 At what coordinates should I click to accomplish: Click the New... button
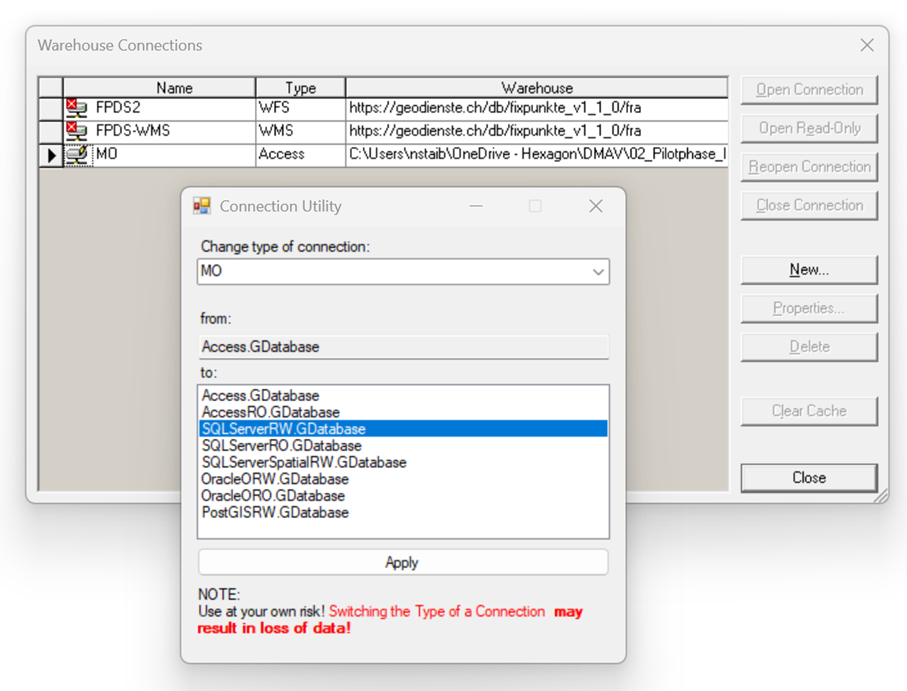808,270
